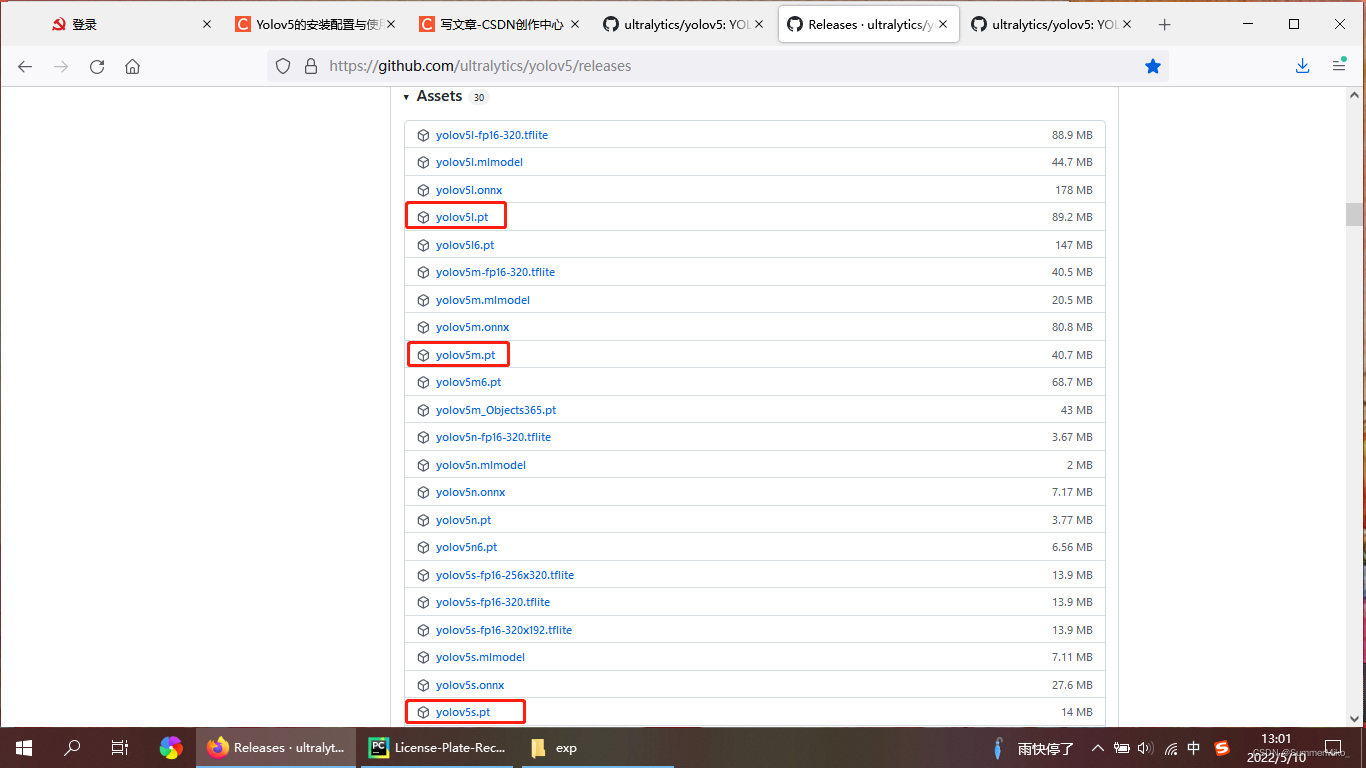Download yolov5n.pt weights
This screenshot has height=768, width=1366.
pyautogui.click(x=464, y=520)
